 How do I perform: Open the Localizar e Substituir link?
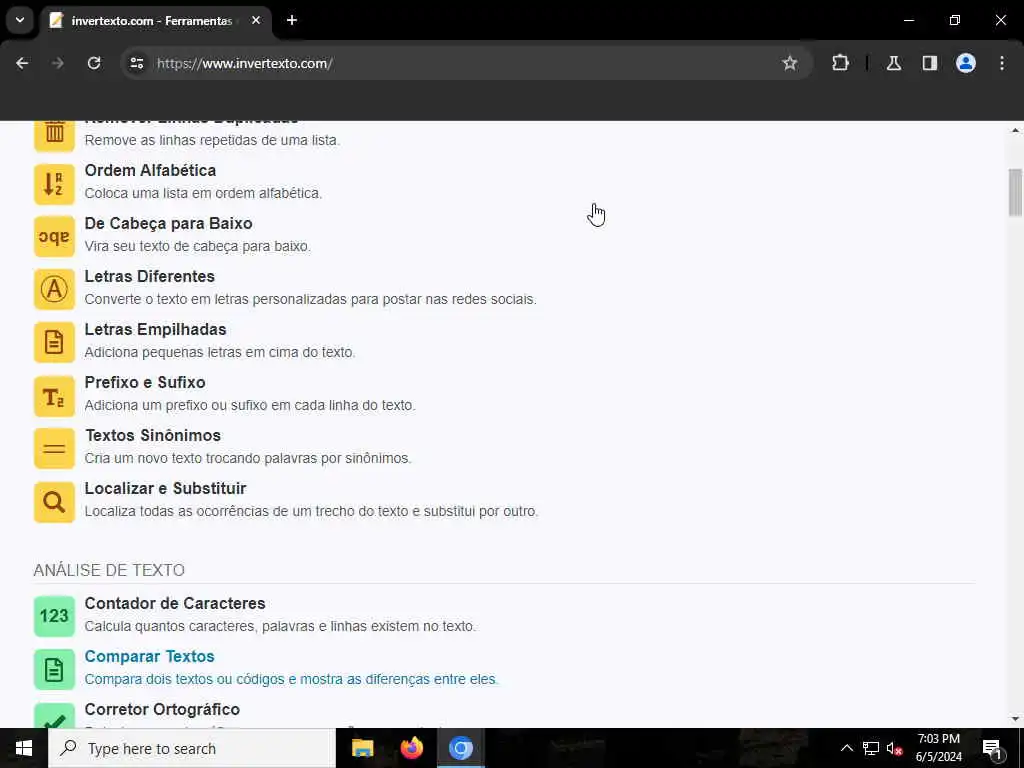(165, 488)
